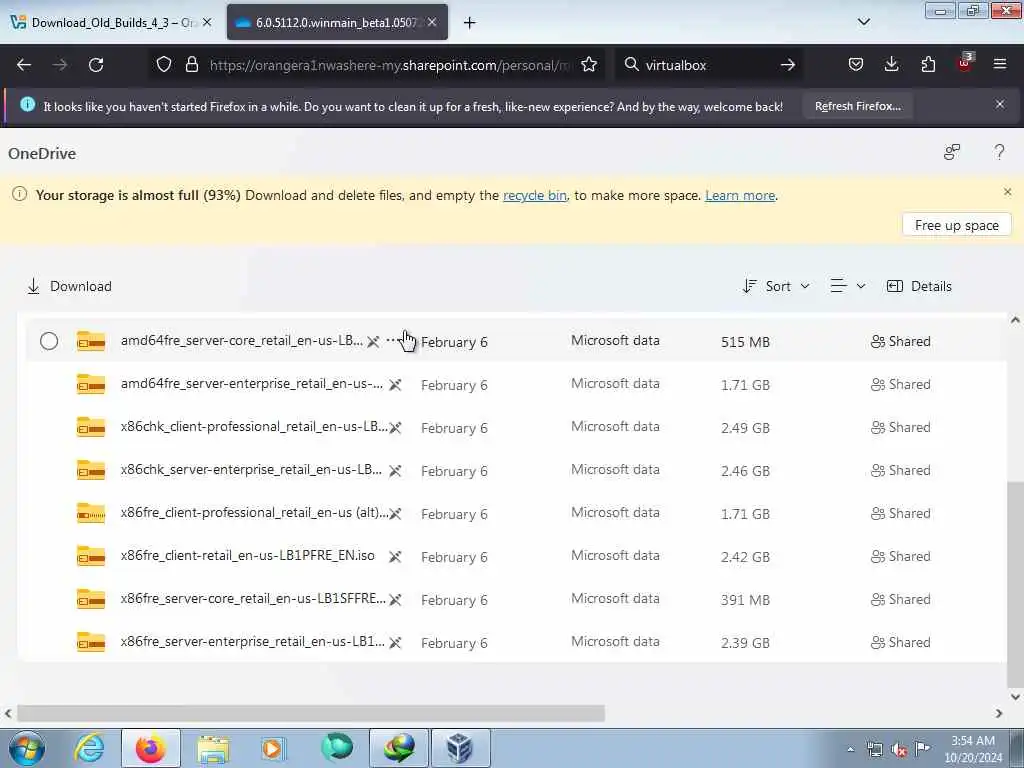Image resolution: width=1024 pixels, height=768 pixels.
Task: Open the Firefox downloads panel
Action: [x=891, y=64]
